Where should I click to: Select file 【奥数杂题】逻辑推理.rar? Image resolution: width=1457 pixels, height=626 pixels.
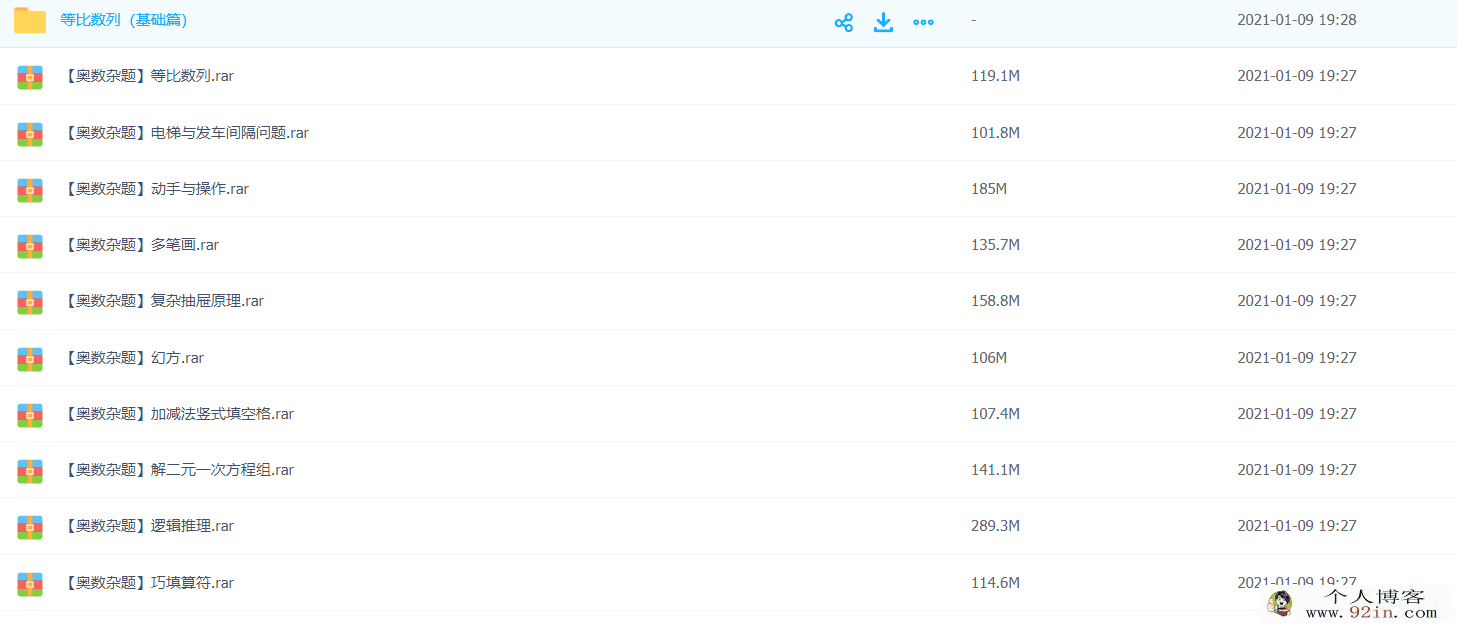(147, 526)
